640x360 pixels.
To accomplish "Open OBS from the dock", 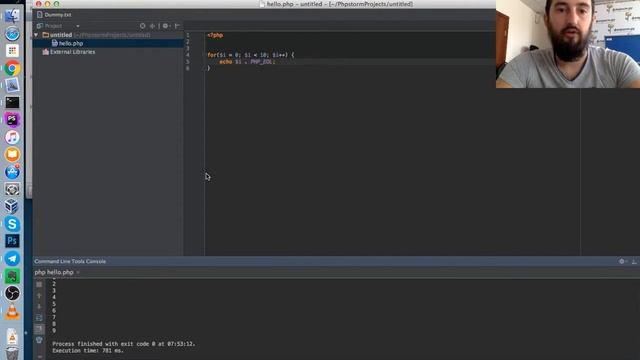I will [12, 293].
